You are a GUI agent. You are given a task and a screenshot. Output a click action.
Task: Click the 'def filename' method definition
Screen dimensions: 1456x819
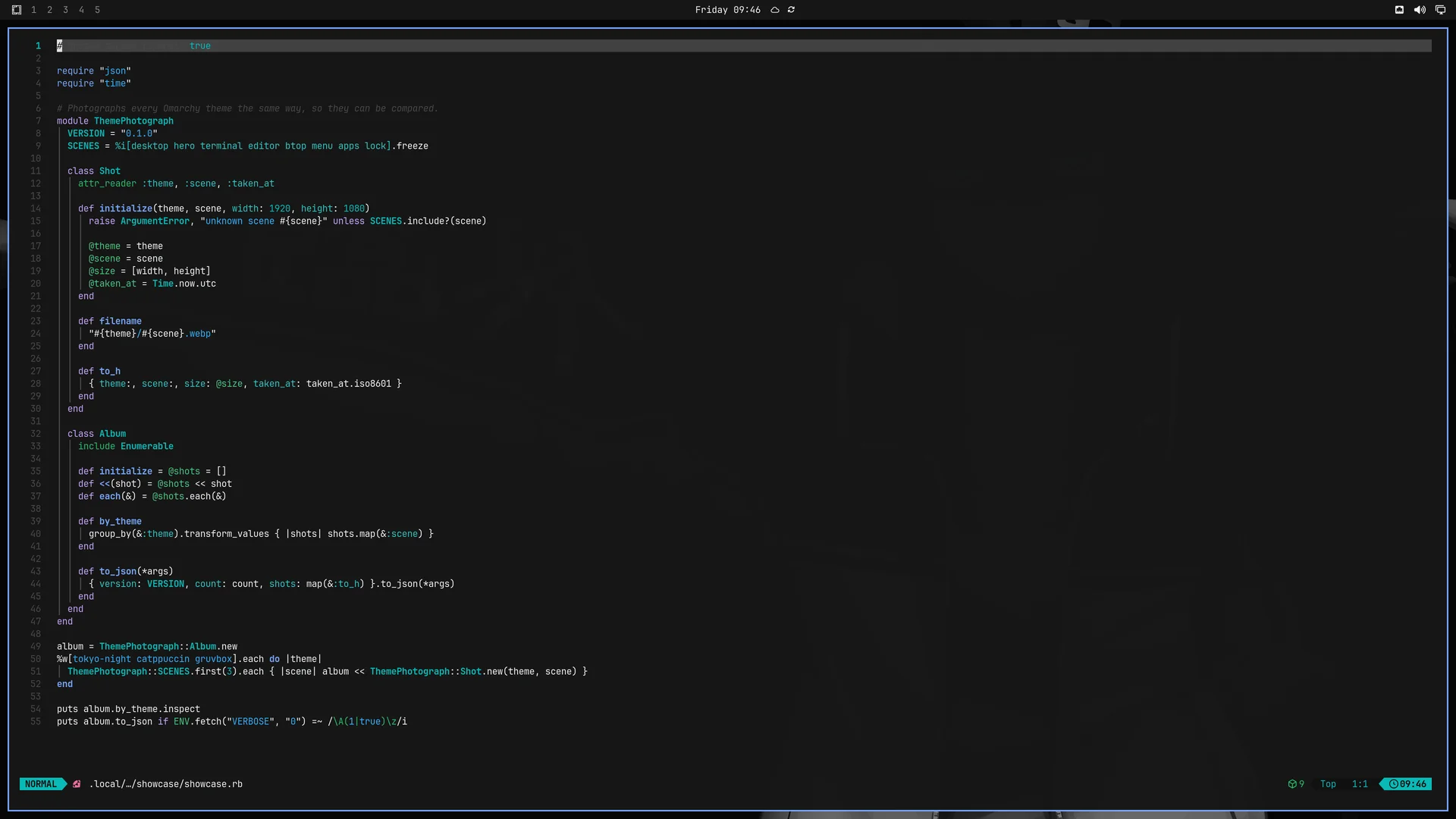coord(110,321)
